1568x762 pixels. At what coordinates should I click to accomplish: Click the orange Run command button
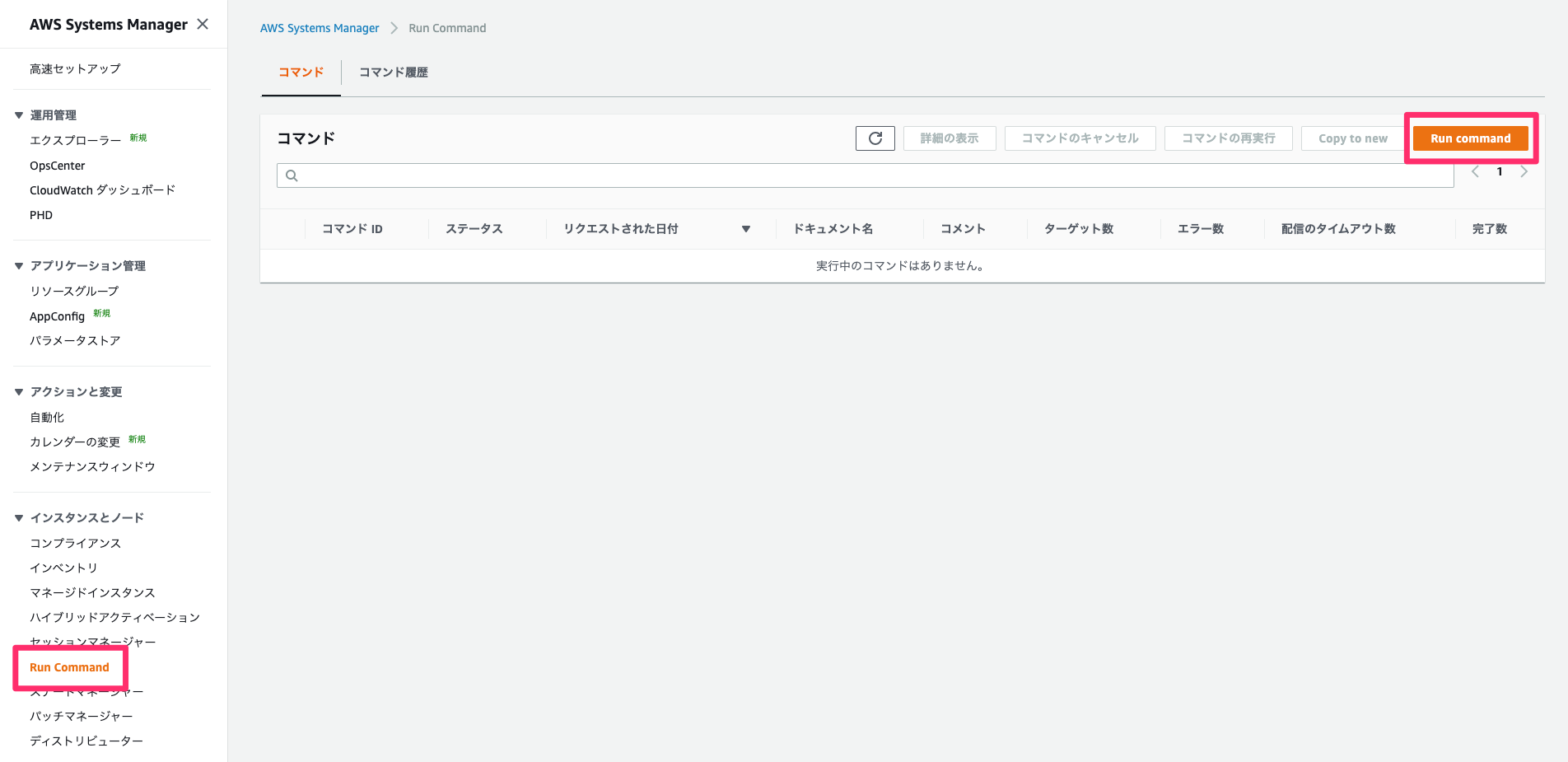coord(1471,138)
